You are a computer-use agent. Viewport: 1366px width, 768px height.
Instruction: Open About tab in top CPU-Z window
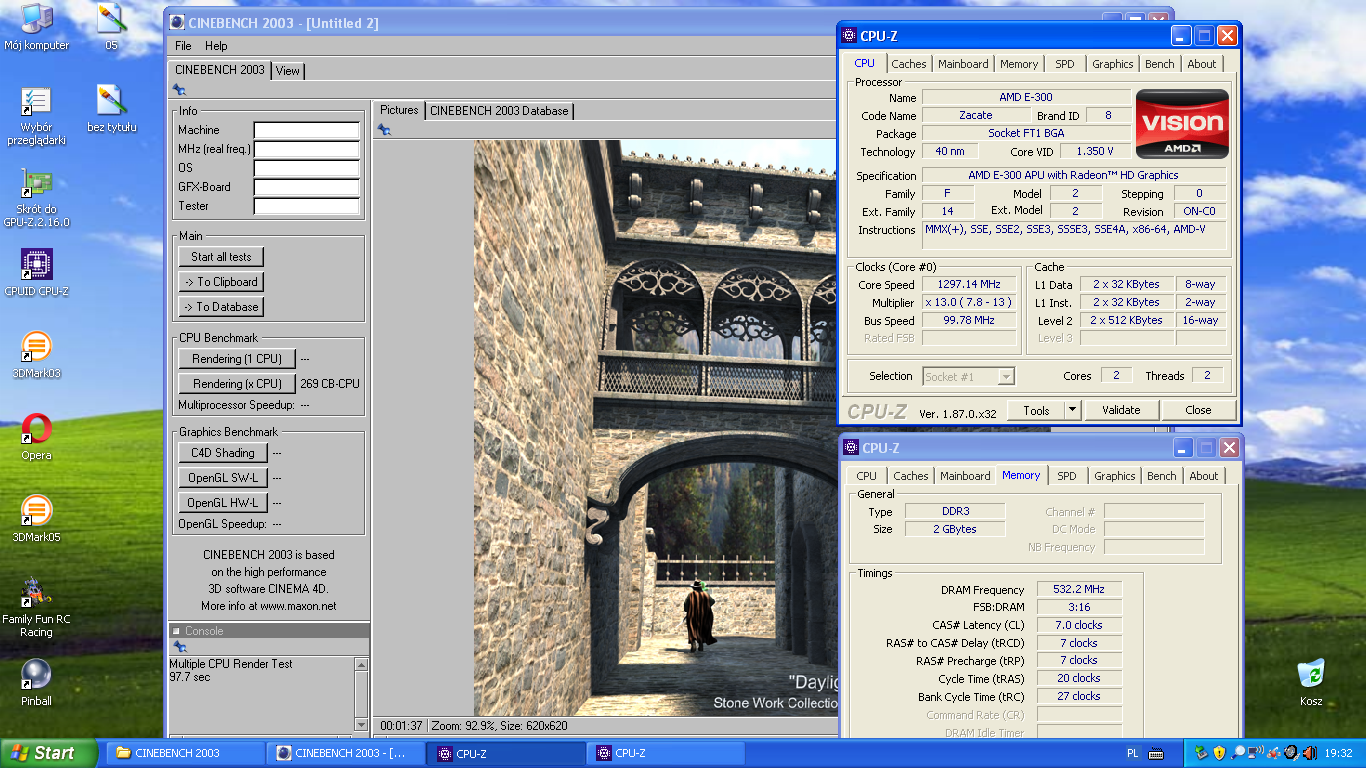(1202, 64)
